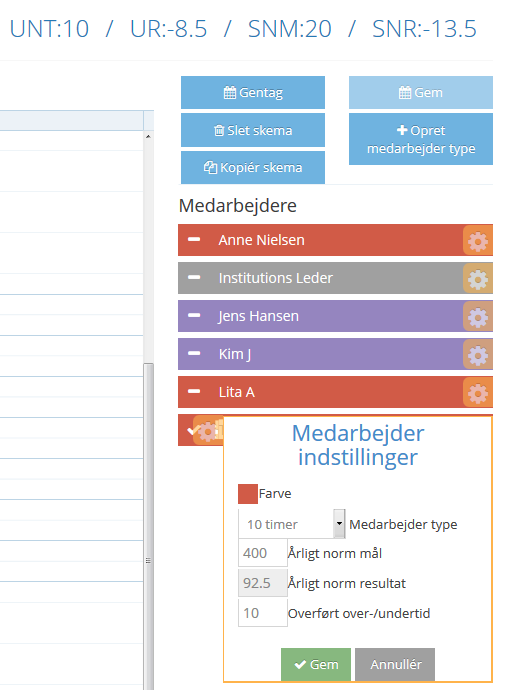The width and height of the screenshot is (512, 690).
Task: Click the UR:-8.5 header value
Action: 168,29
